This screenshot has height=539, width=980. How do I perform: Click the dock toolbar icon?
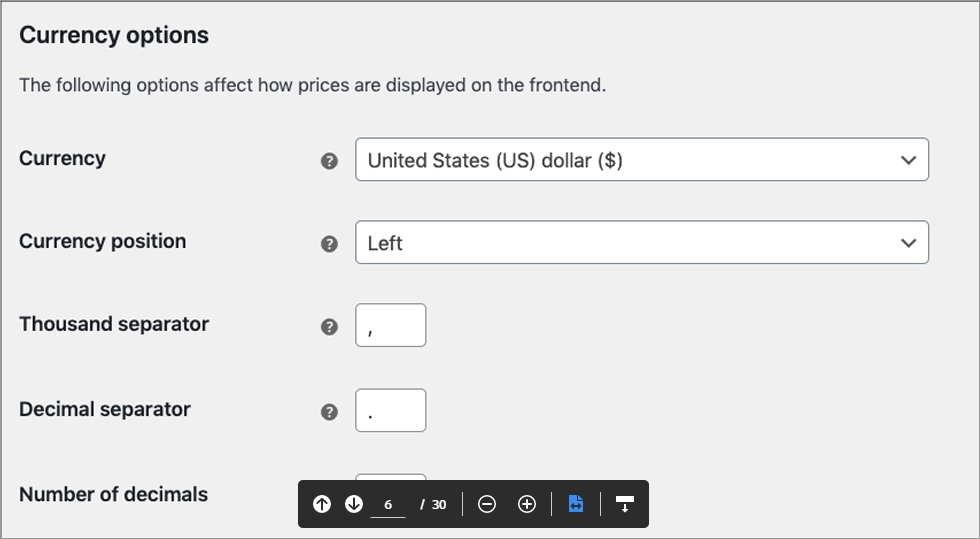pyautogui.click(x=625, y=504)
